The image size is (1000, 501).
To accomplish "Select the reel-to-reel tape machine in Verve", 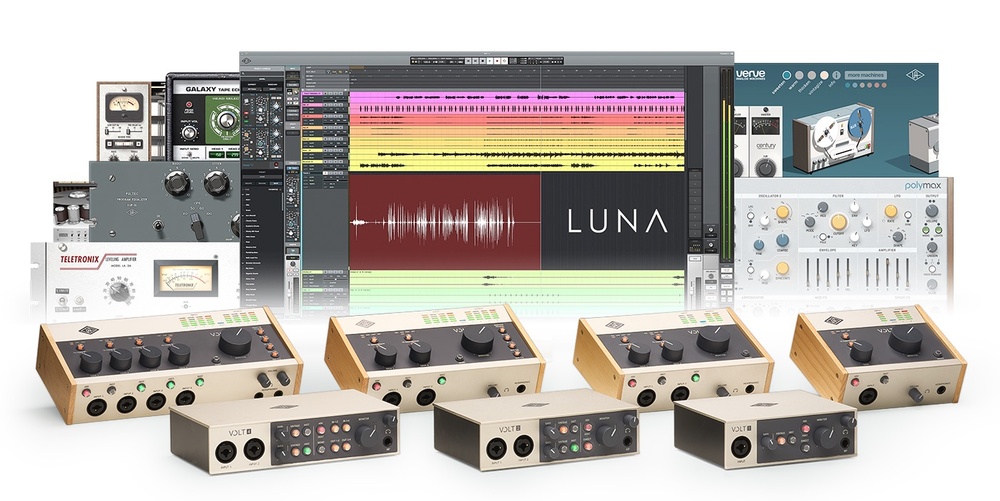I will click(831, 139).
